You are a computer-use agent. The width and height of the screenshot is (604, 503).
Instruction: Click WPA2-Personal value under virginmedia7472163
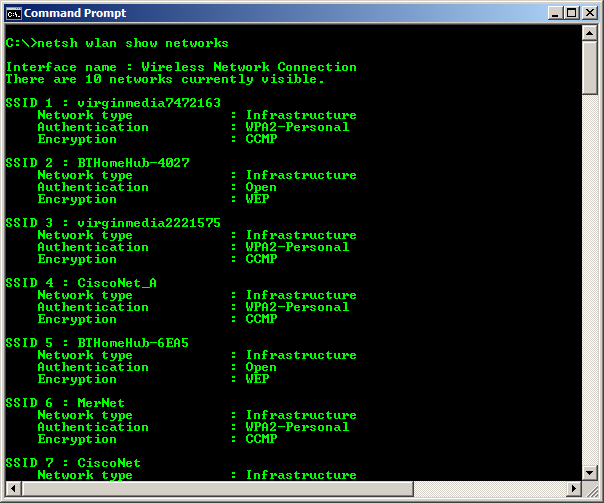click(297, 127)
